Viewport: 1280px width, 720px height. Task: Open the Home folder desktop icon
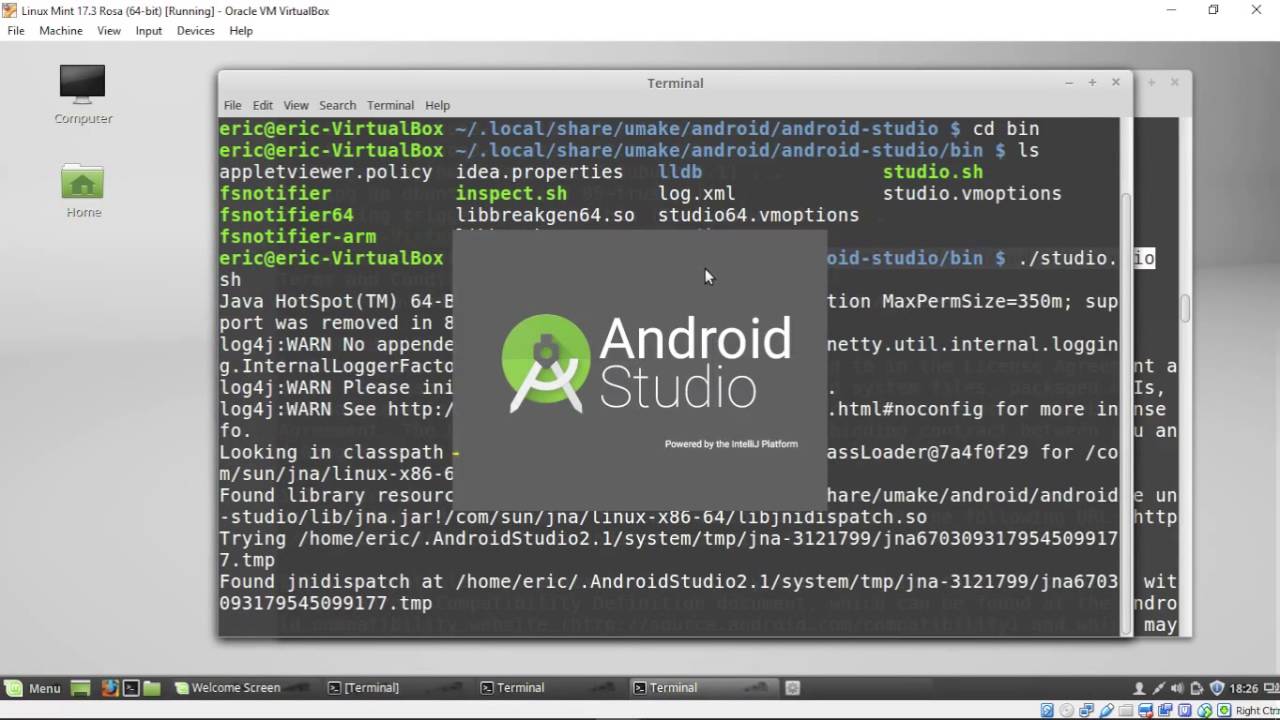83,190
